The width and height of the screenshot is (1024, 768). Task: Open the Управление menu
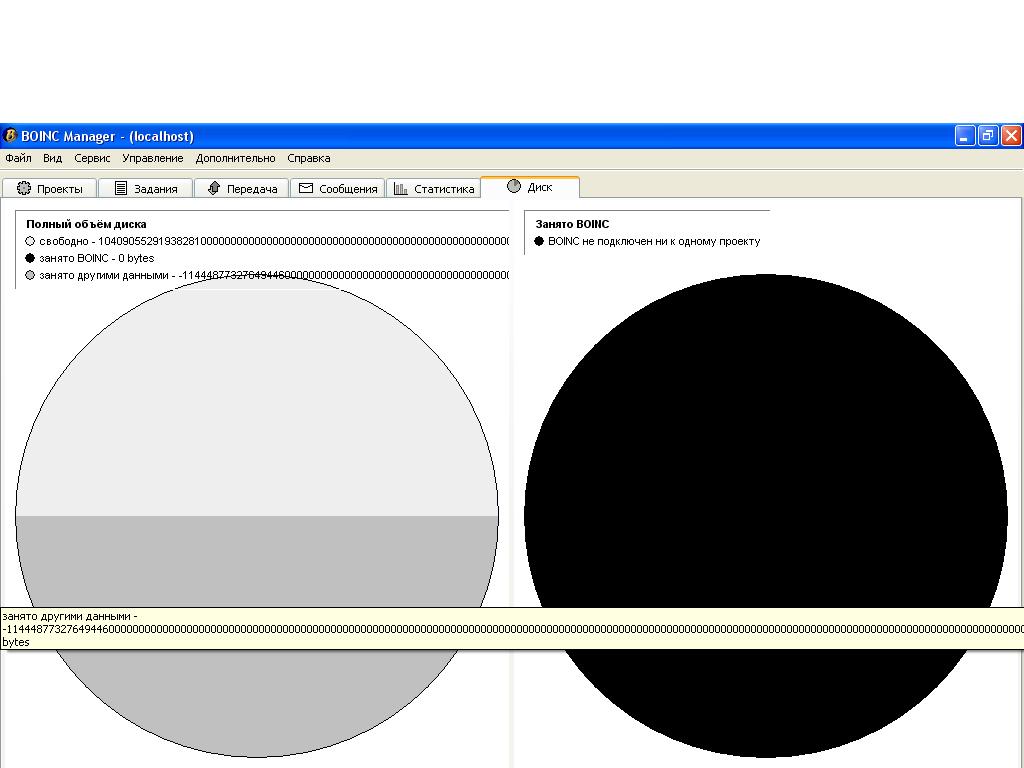152,158
